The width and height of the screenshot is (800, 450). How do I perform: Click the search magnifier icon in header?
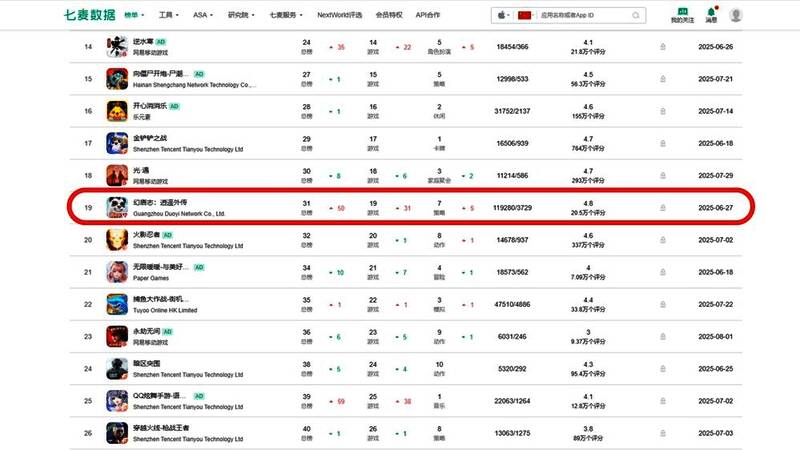click(x=636, y=15)
